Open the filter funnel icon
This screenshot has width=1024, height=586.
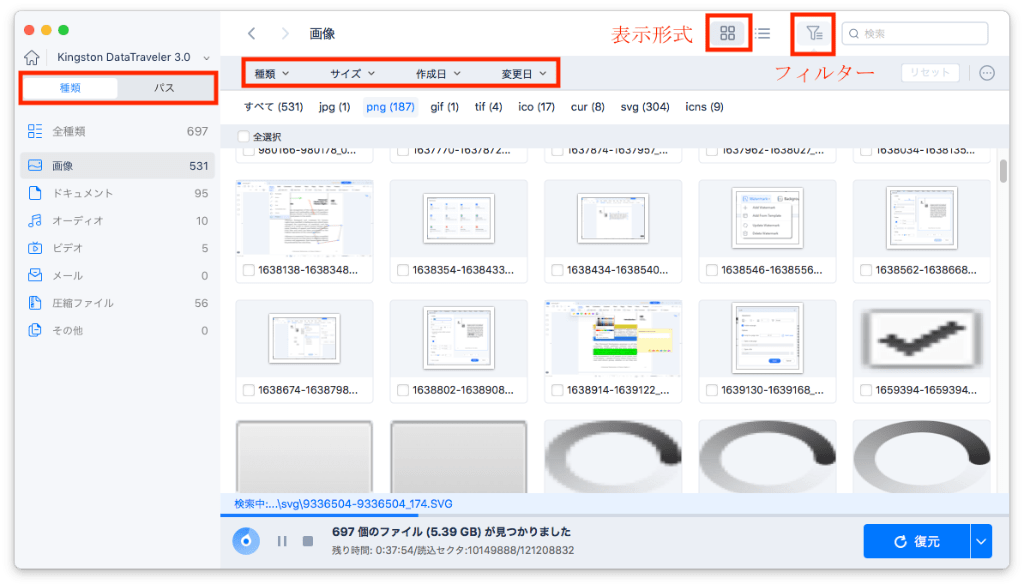coord(814,33)
